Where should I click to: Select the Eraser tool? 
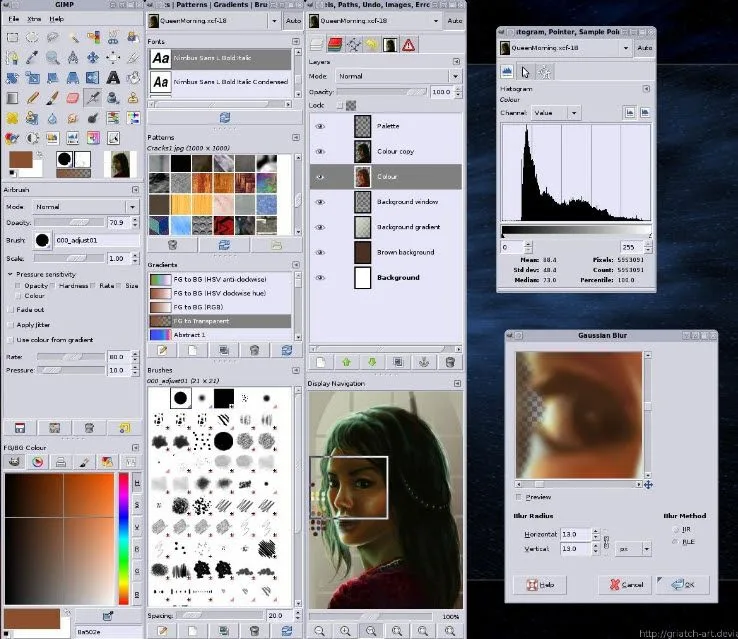coord(72,98)
